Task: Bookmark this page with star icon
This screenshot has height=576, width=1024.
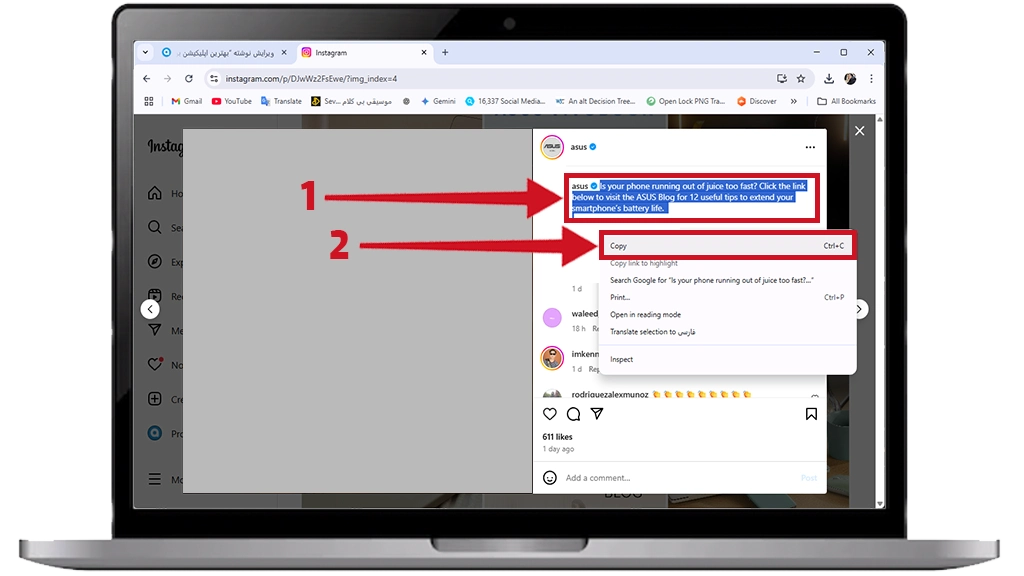Action: [801, 79]
